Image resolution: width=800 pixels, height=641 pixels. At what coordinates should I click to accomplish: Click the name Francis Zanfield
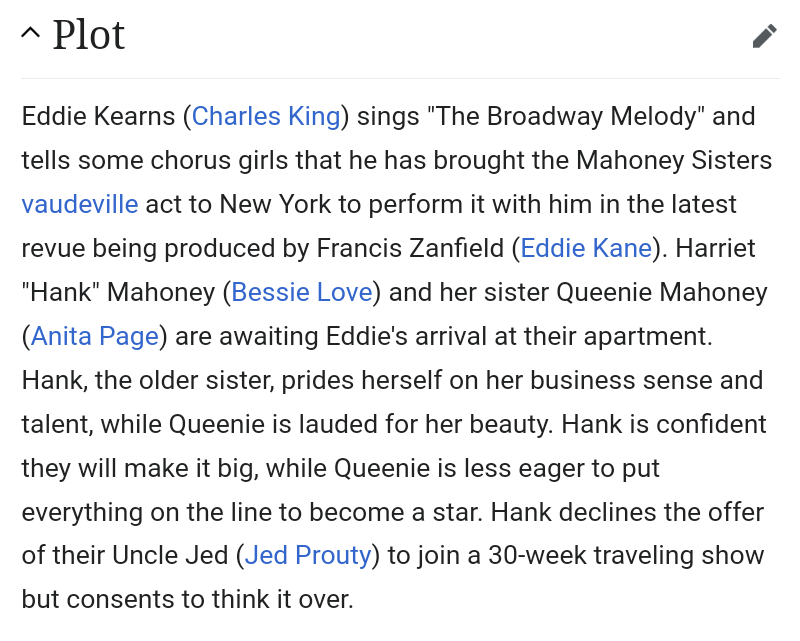(x=414, y=248)
